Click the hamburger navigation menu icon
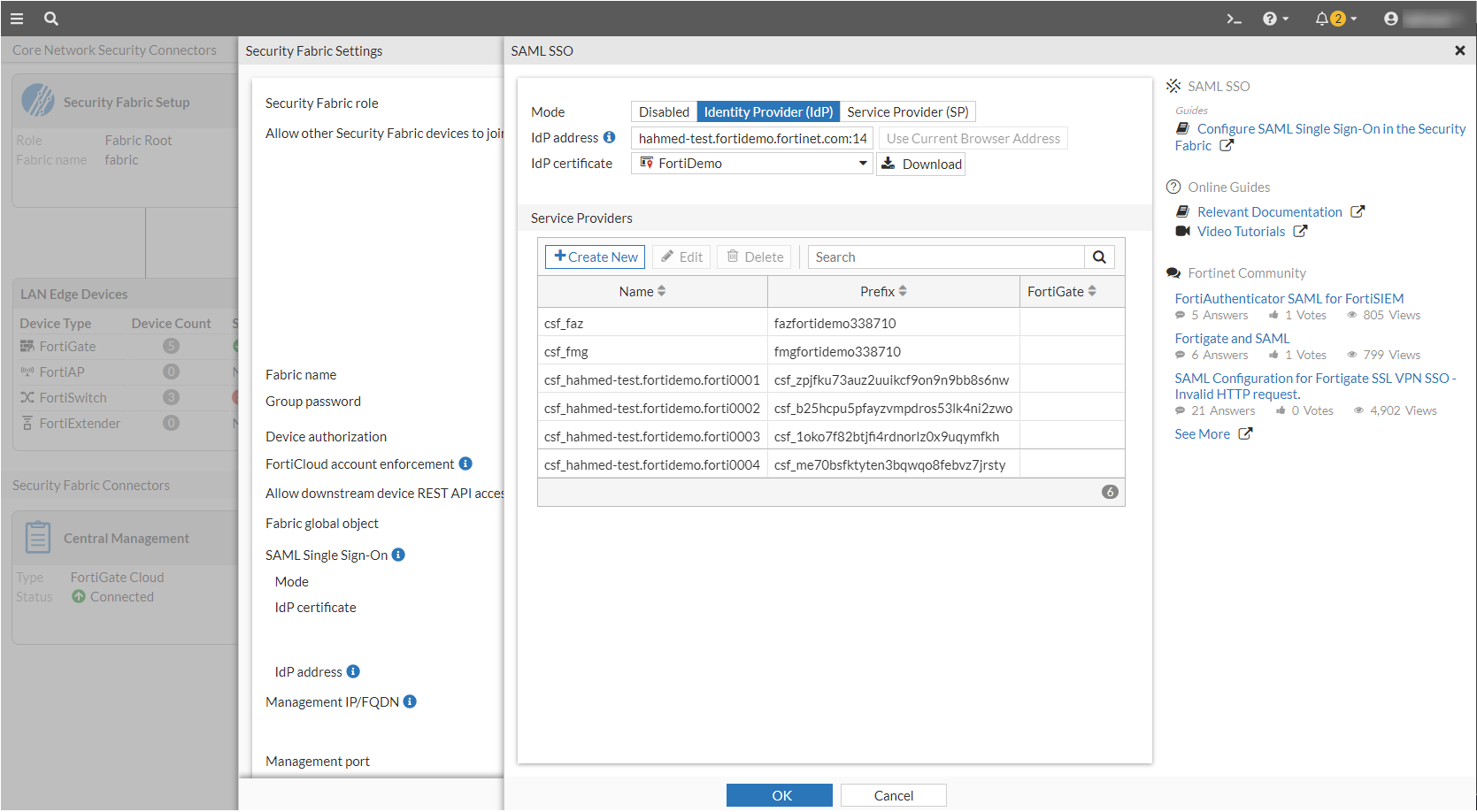Image resolution: width=1477 pixels, height=812 pixels. [16, 18]
